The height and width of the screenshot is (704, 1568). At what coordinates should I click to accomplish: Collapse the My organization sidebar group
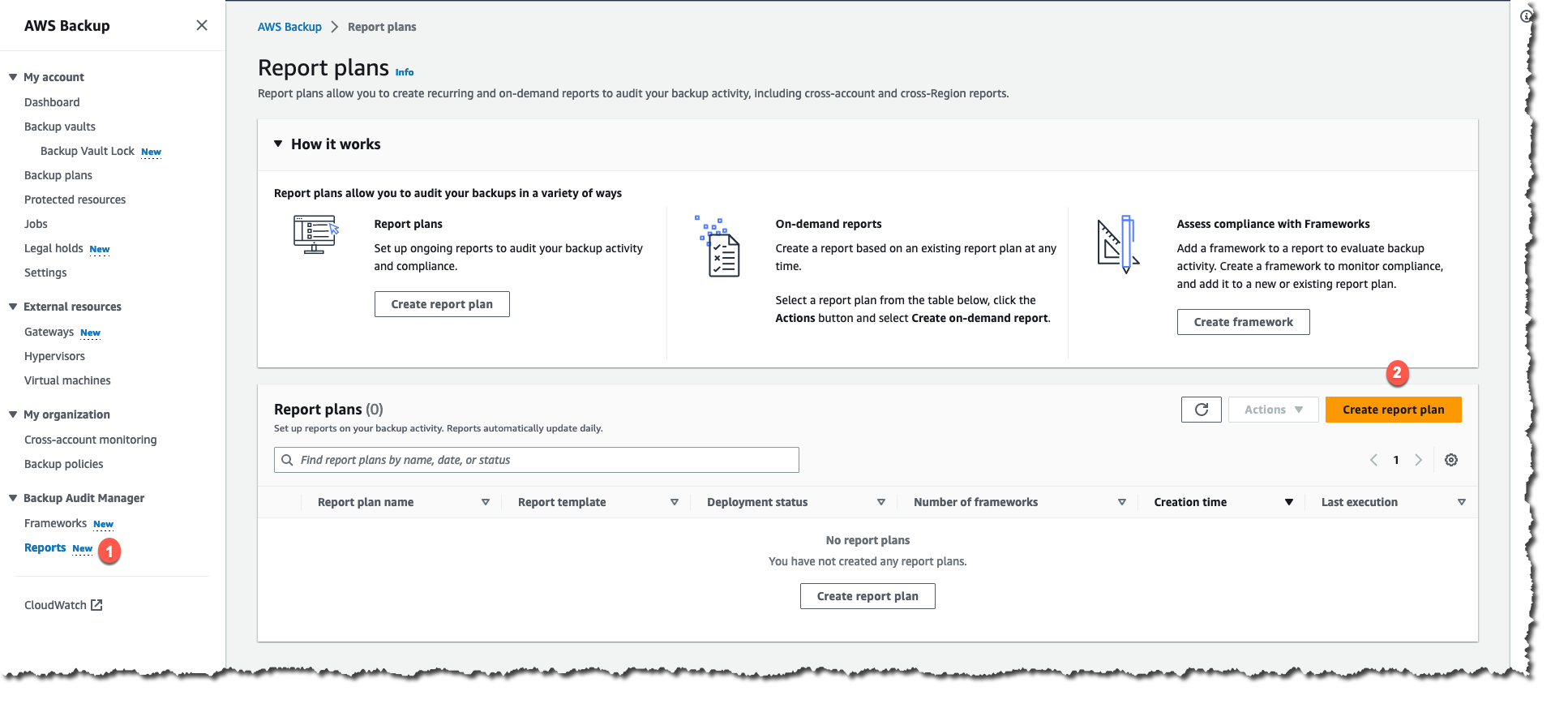[x=13, y=414]
